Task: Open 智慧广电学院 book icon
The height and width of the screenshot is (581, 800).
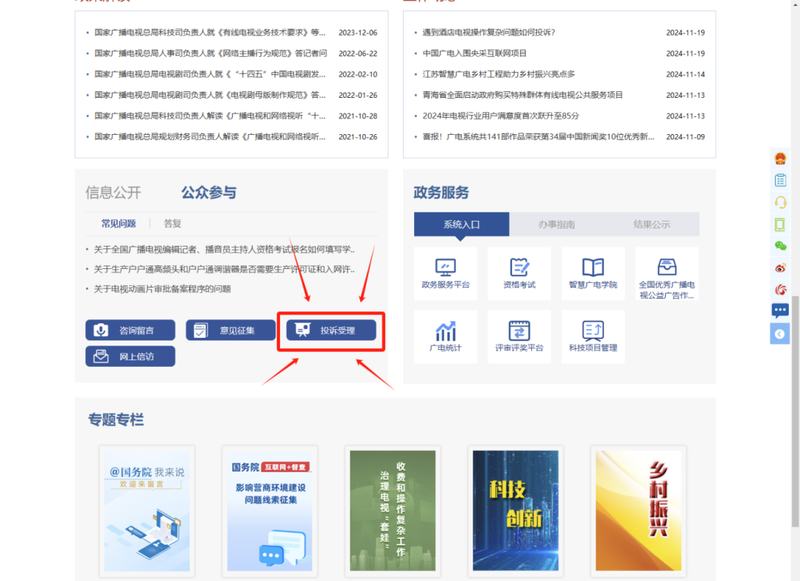Action: [593, 268]
